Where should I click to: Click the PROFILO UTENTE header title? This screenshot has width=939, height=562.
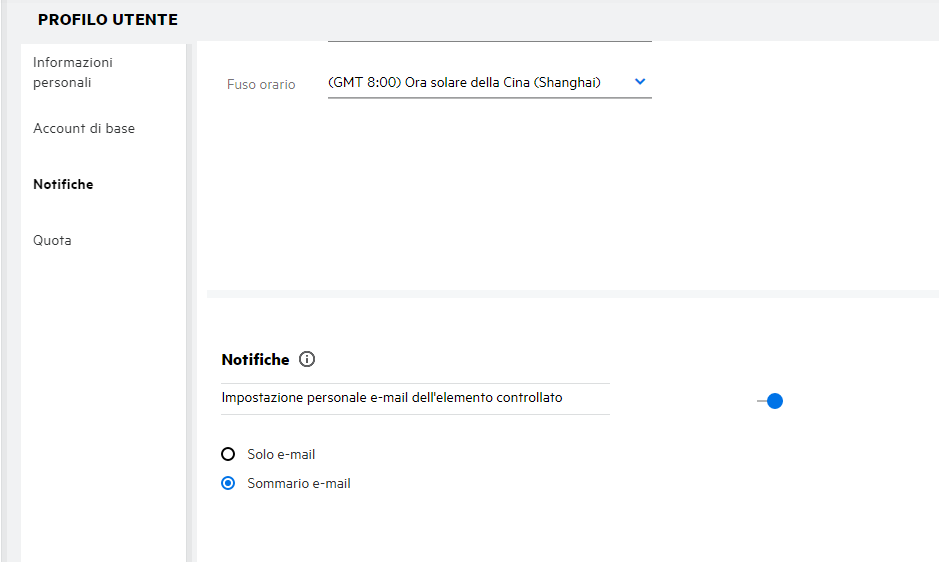click(x=108, y=20)
